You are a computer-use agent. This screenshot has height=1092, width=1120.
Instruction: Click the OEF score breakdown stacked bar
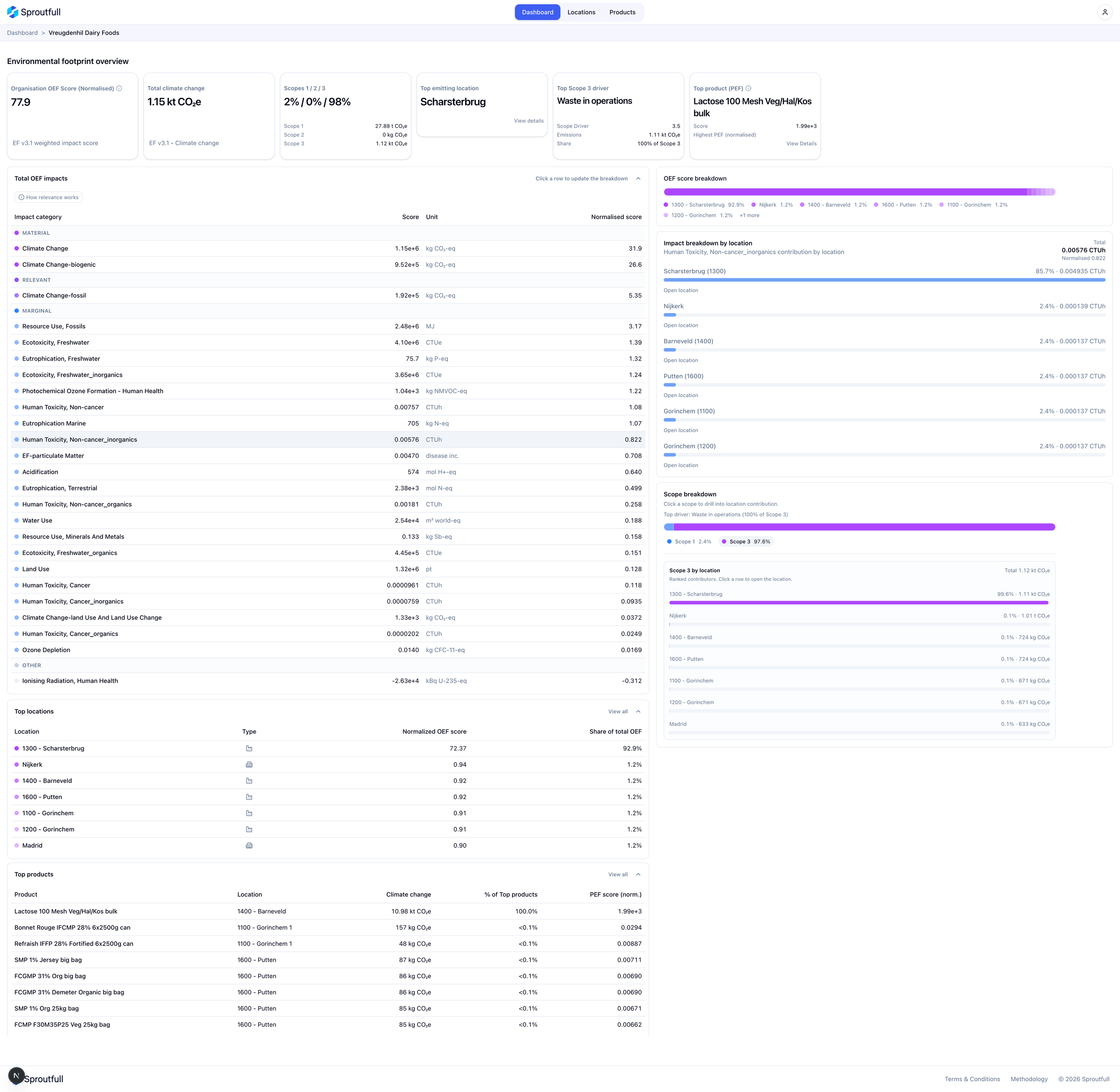(x=860, y=192)
